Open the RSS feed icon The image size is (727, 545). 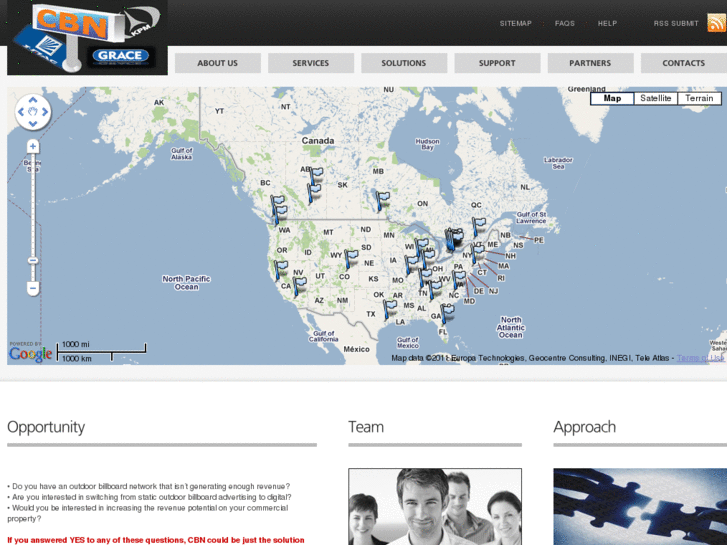[716, 23]
